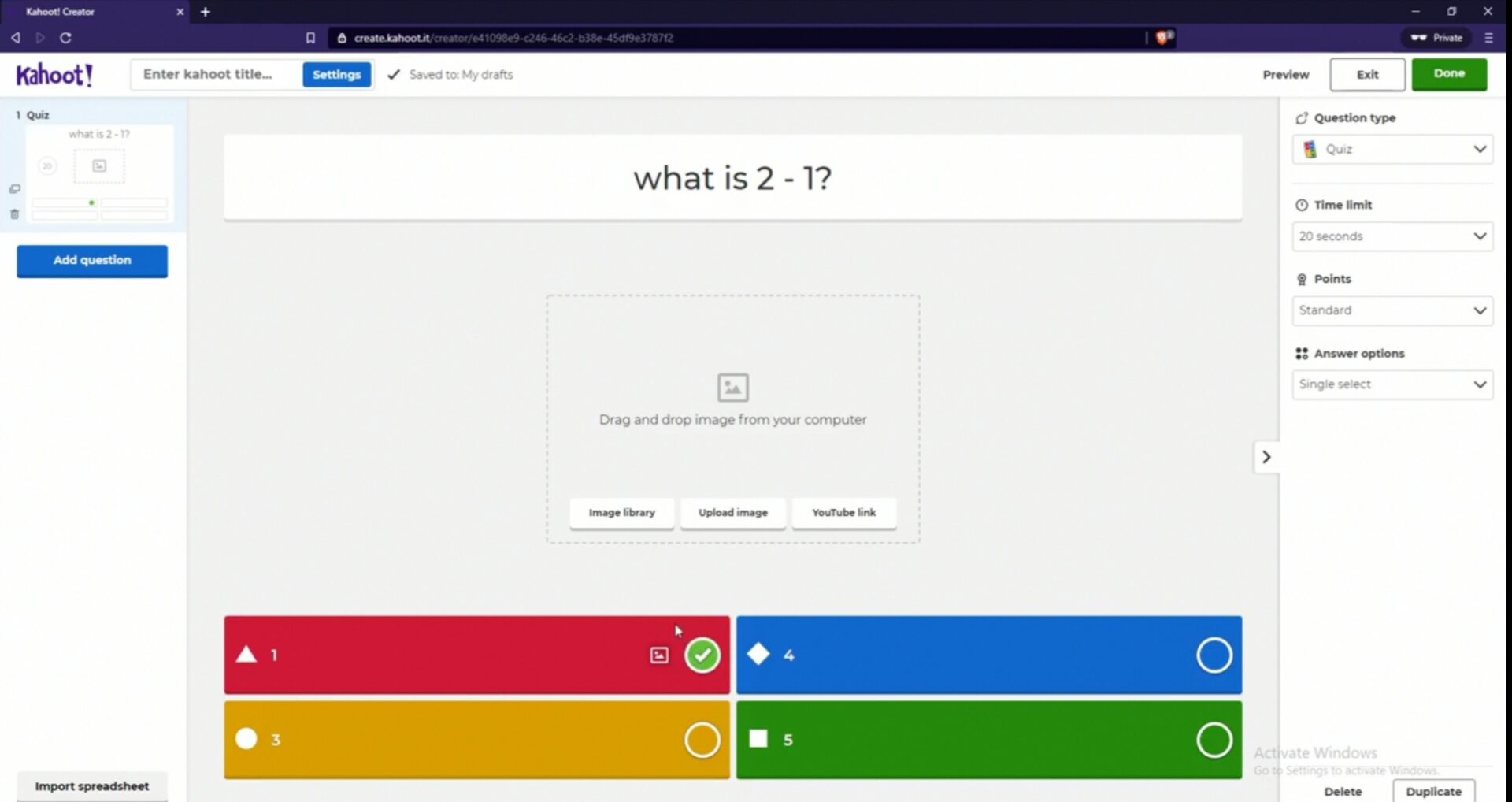Click the trash icon beside the slide thumbnail
Image resolution: width=1512 pixels, height=802 pixels.
pyautogui.click(x=14, y=214)
